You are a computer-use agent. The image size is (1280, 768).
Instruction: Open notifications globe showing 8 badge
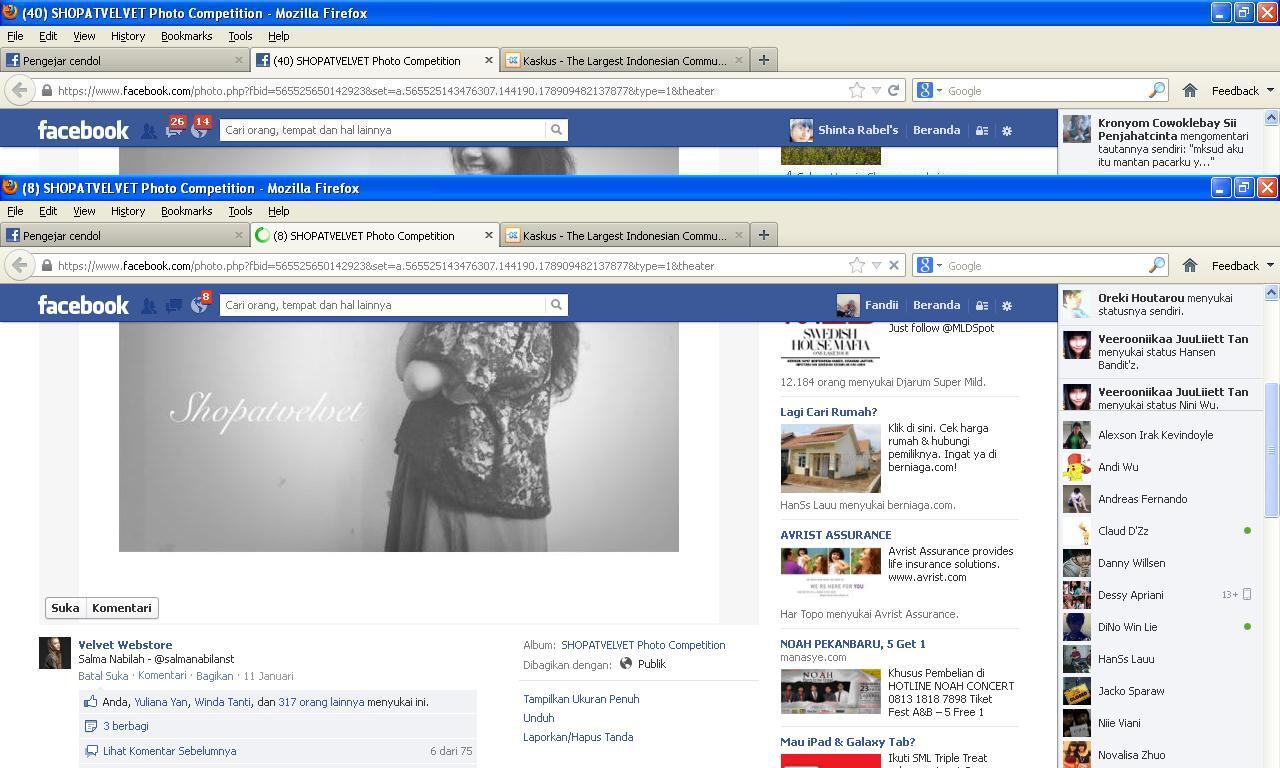pyautogui.click(x=199, y=305)
